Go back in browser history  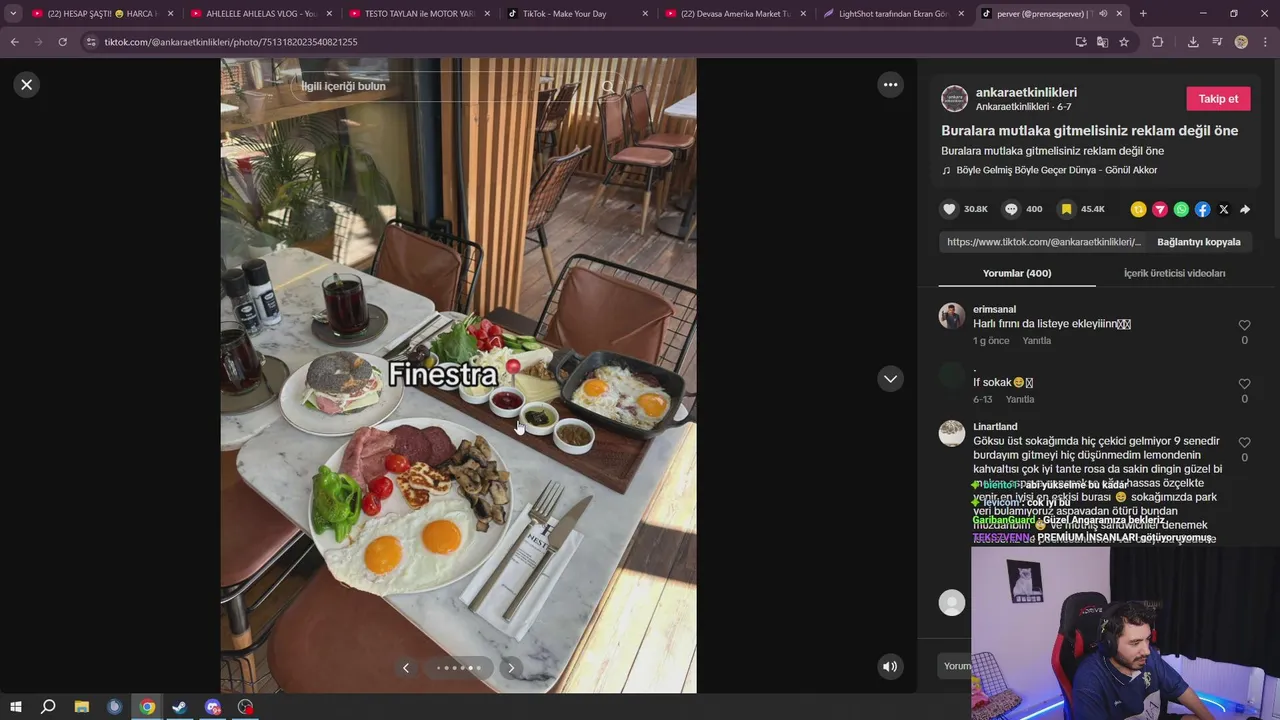[x=14, y=42]
